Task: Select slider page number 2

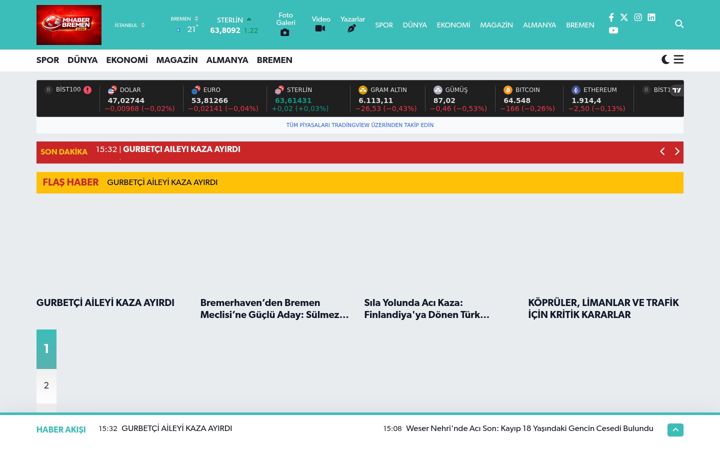Action: [46, 385]
